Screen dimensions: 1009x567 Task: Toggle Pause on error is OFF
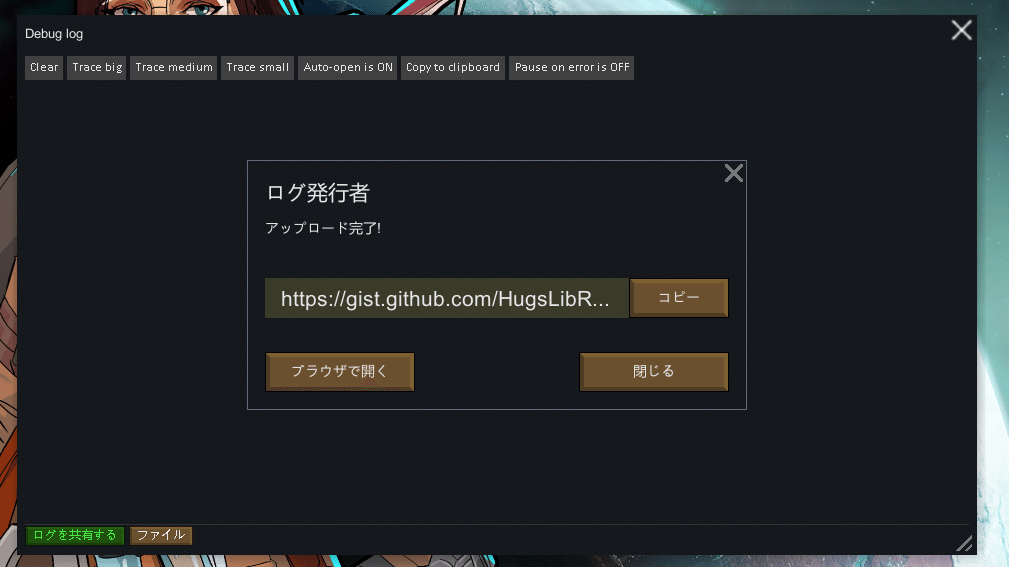pyautogui.click(x=571, y=68)
